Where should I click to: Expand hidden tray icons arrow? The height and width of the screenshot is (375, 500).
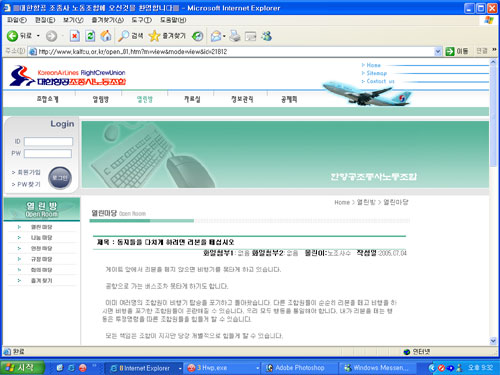432,368
